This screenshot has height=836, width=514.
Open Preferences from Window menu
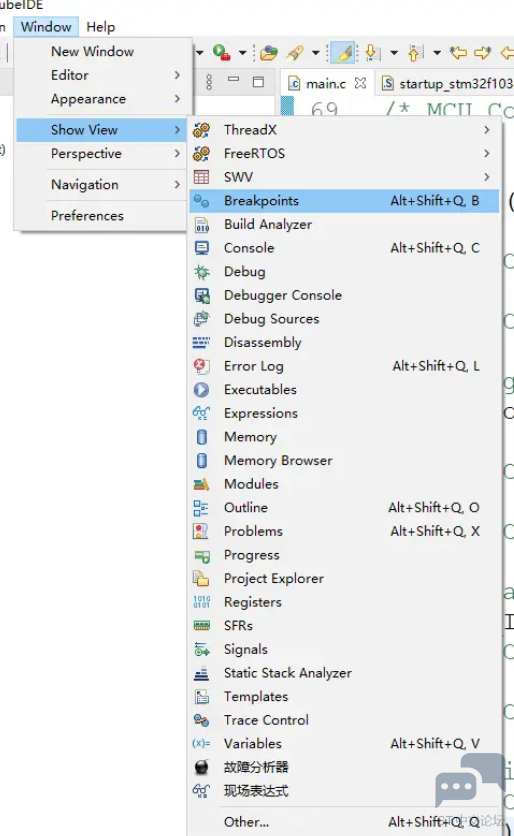[x=103, y=215]
